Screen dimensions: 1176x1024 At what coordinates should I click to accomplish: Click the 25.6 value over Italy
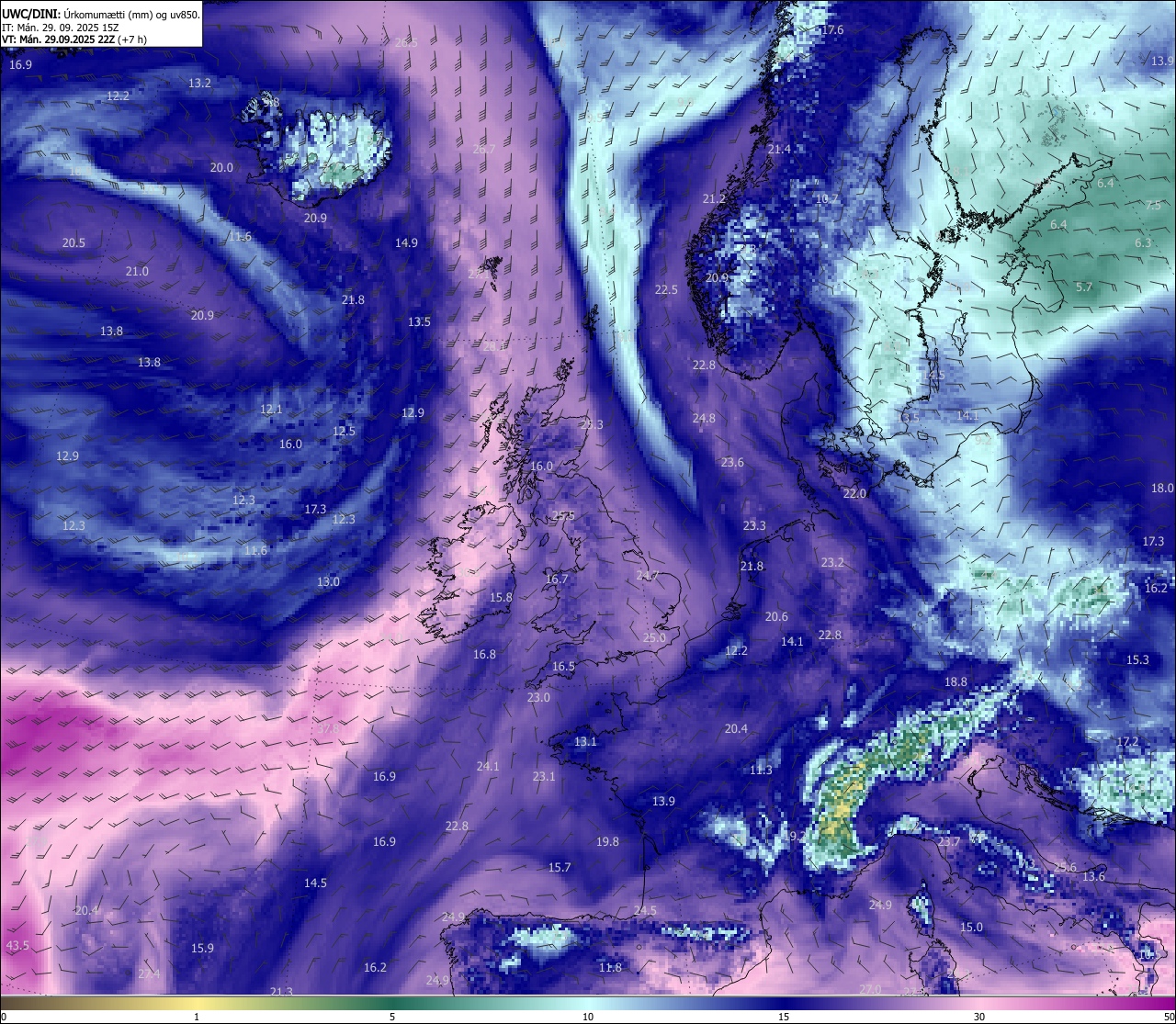1065,867
